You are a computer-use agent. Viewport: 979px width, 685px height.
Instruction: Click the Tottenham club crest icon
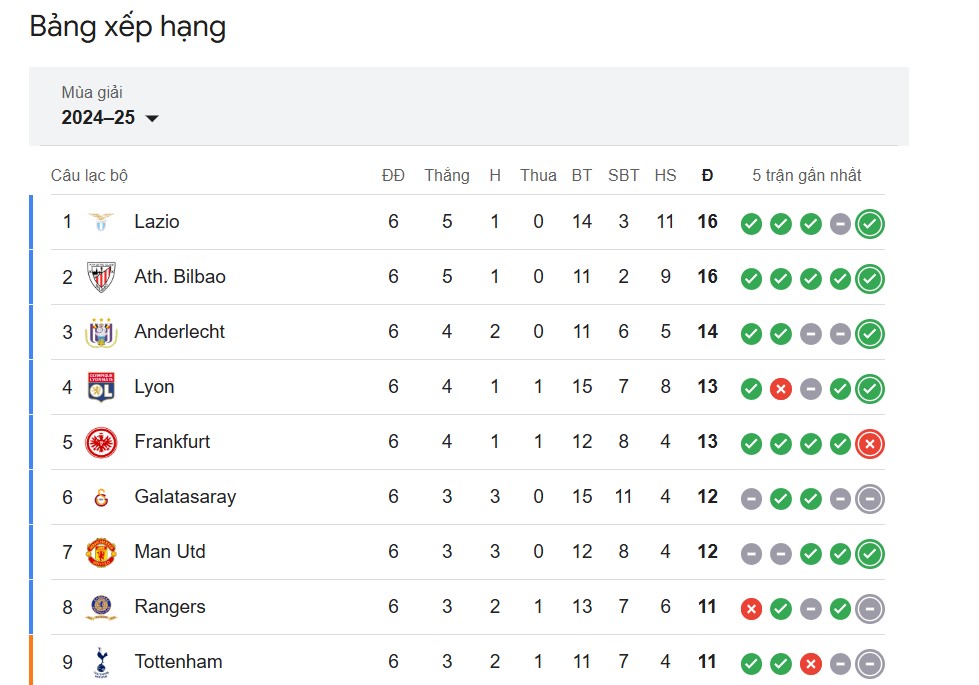tap(101, 662)
